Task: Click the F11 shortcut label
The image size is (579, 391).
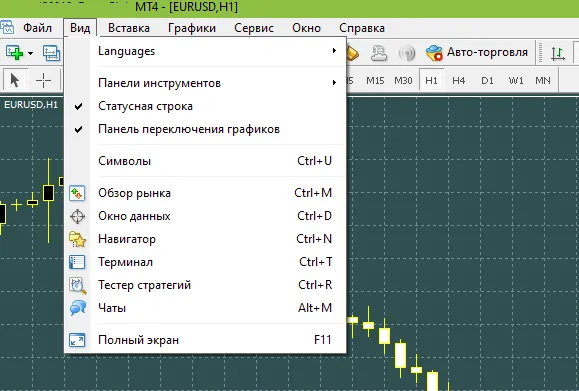Action: (322, 340)
